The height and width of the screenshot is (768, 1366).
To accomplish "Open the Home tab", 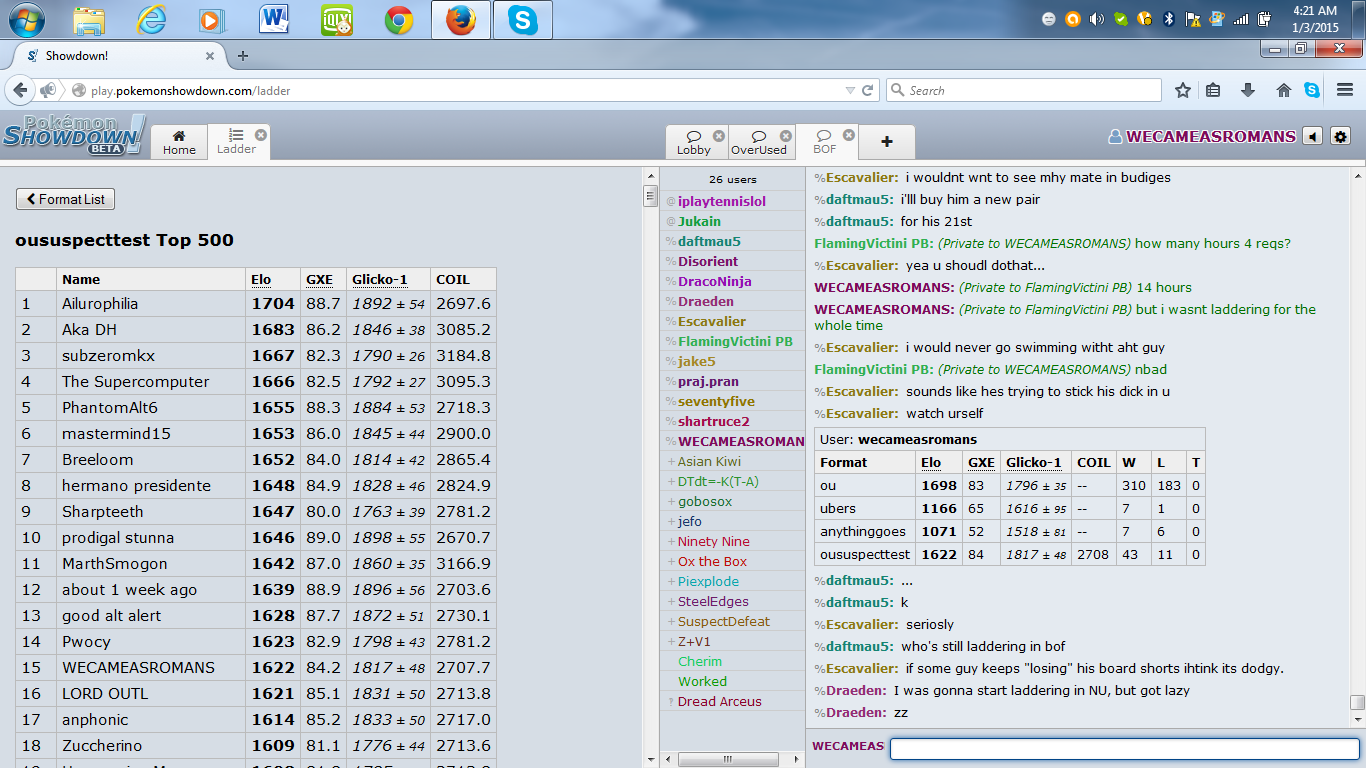I will (179, 142).
